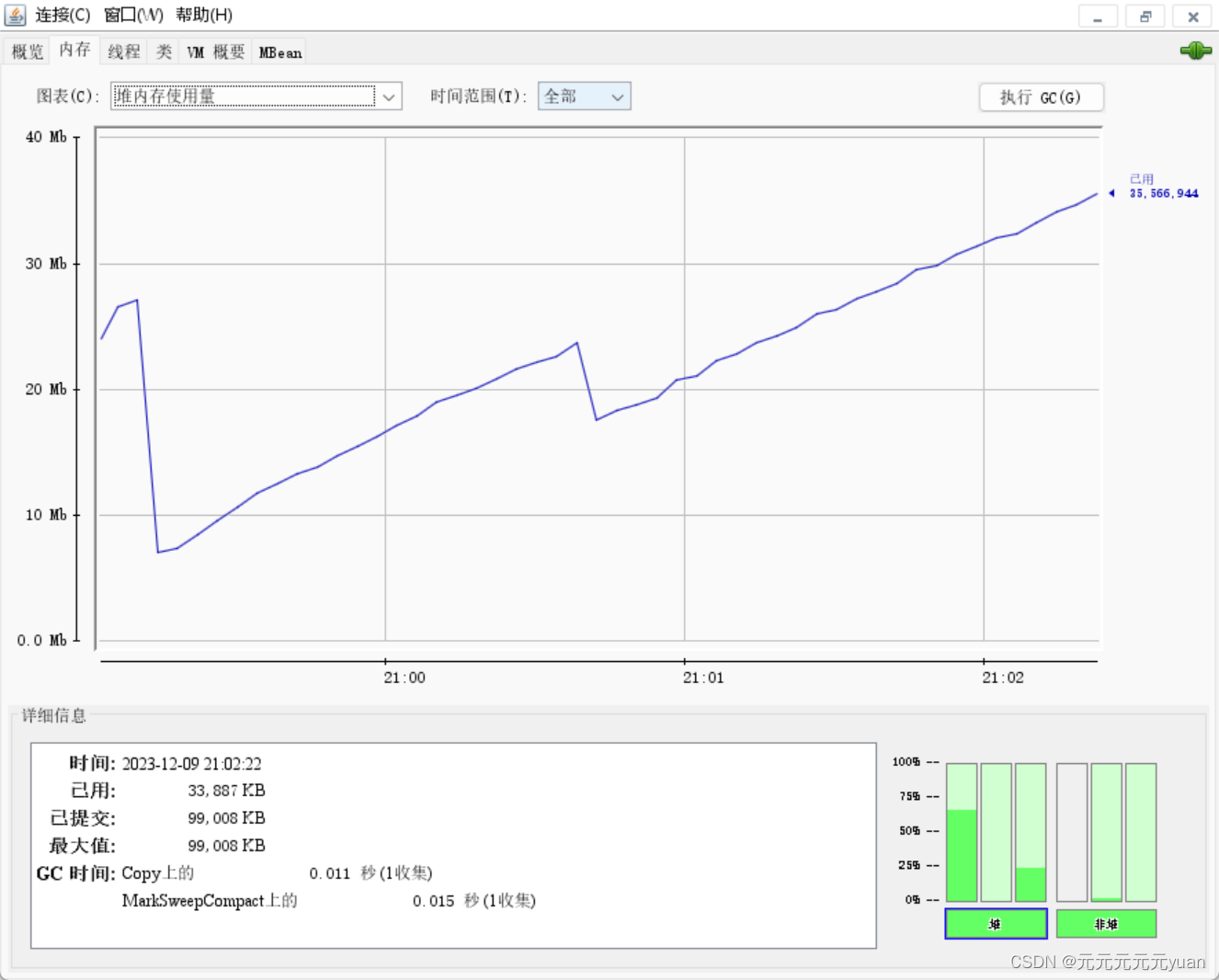The image size is (1219, 980).
Task: Switch to the VM 概要 tab
Action: pos(216,51)
